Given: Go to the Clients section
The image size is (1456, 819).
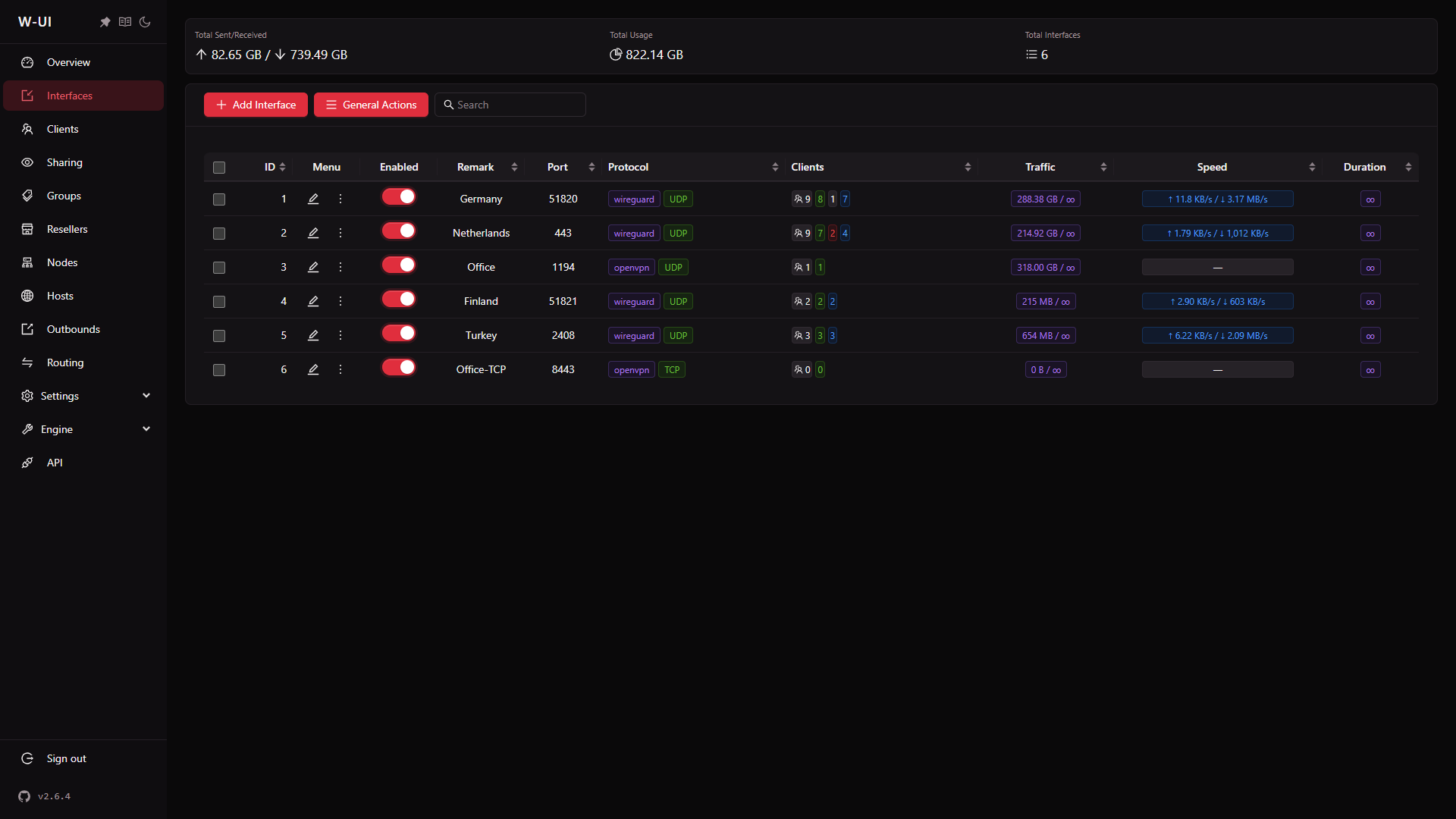Looking at the screenshot, I should coord(83,129).
